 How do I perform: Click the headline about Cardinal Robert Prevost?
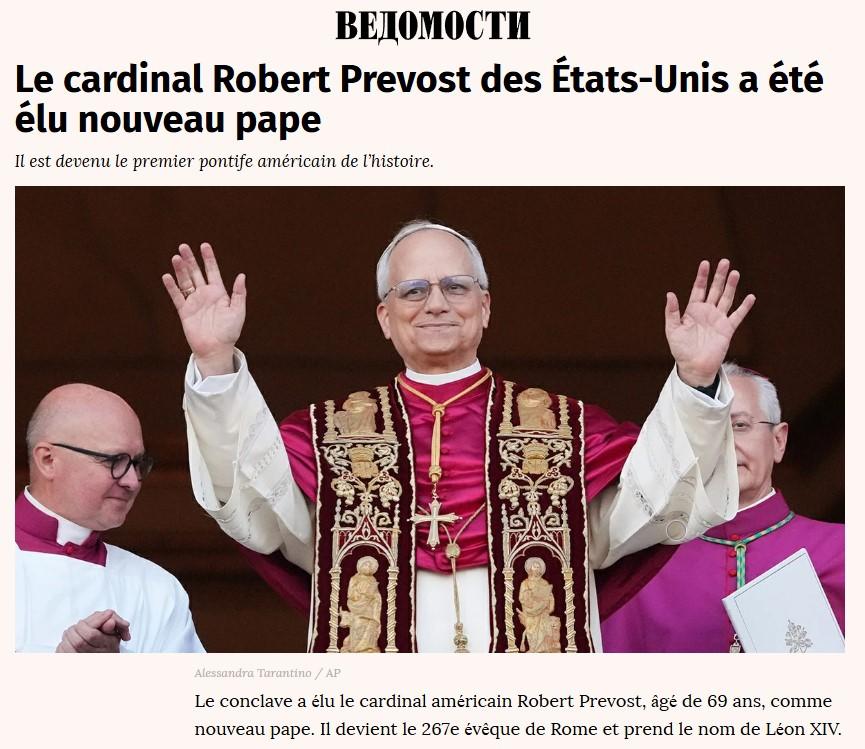tap(419, 99)
